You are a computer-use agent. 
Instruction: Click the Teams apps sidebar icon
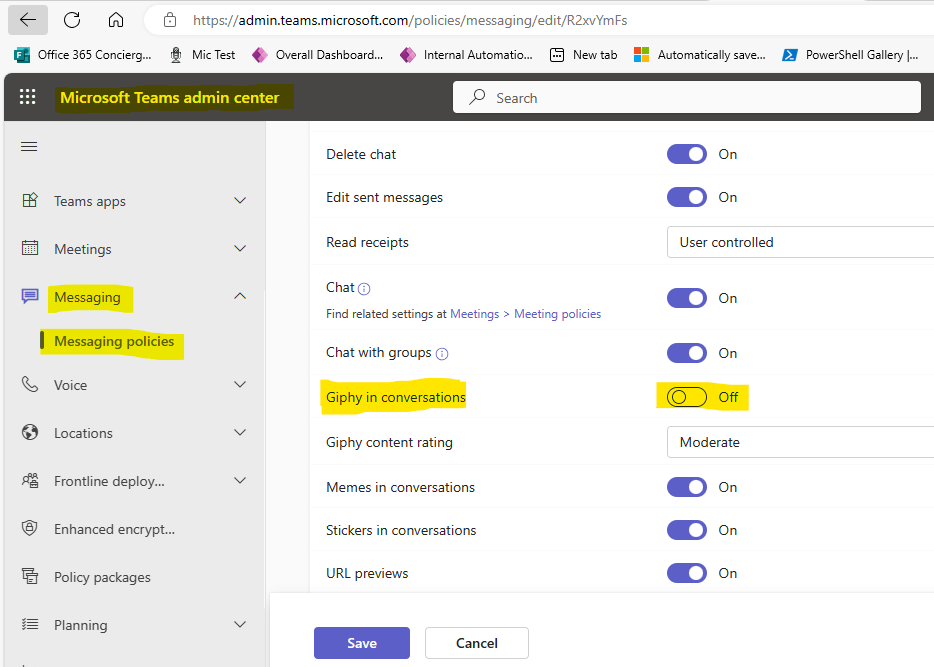click(x=30, y=200)
